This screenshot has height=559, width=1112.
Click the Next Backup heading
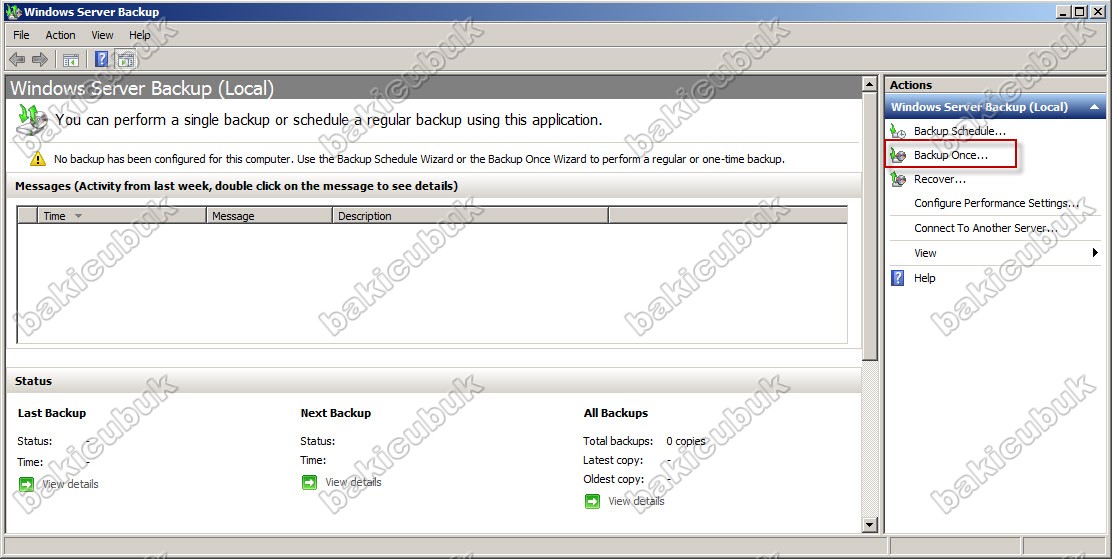(335, 413)
